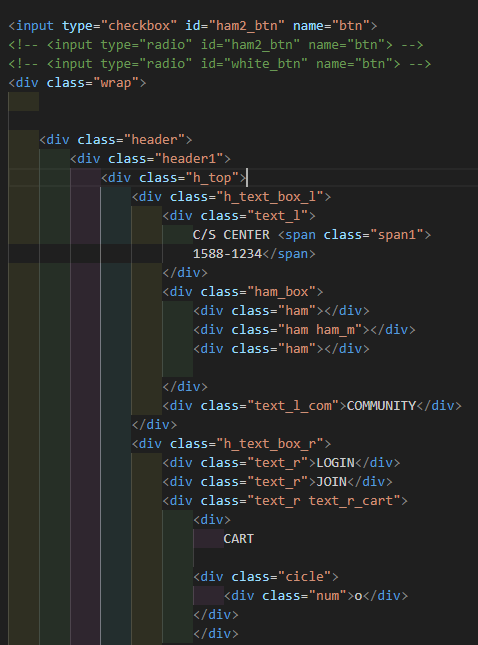Select the div class="h_text_box_l" line

[x=231, y=197]
